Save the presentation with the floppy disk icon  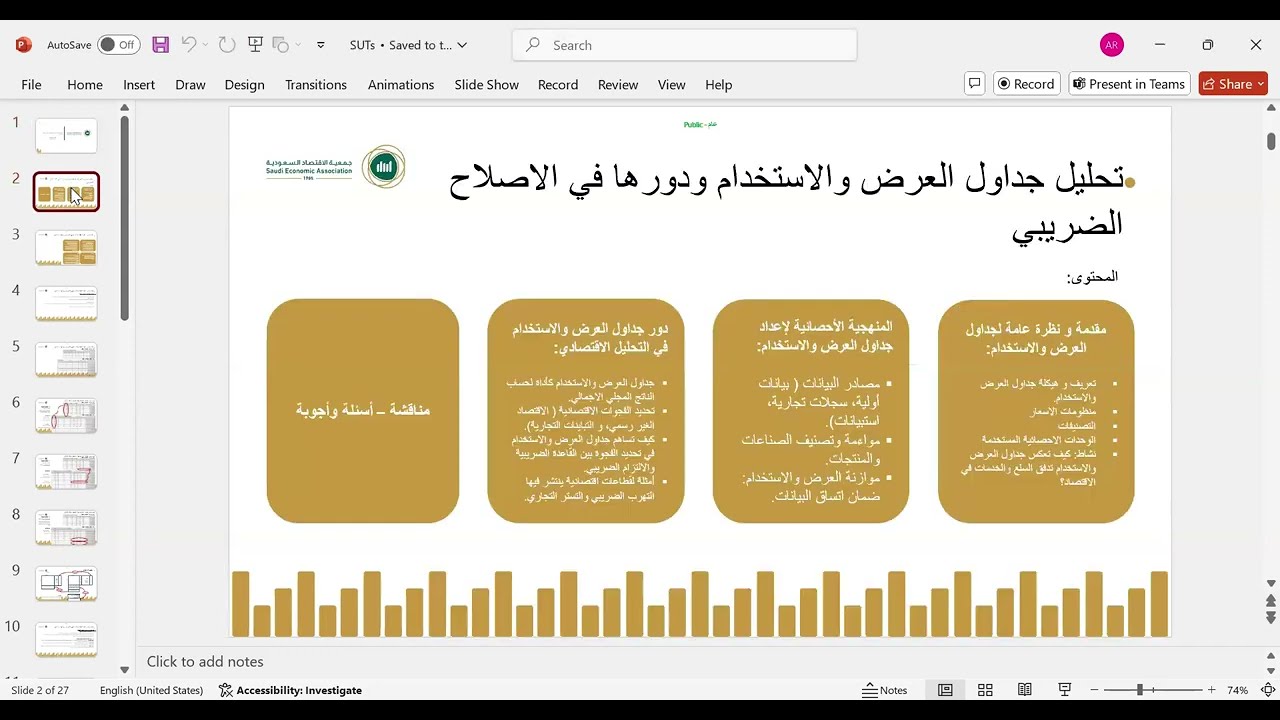pyautogui.click(x=160, y=45)
